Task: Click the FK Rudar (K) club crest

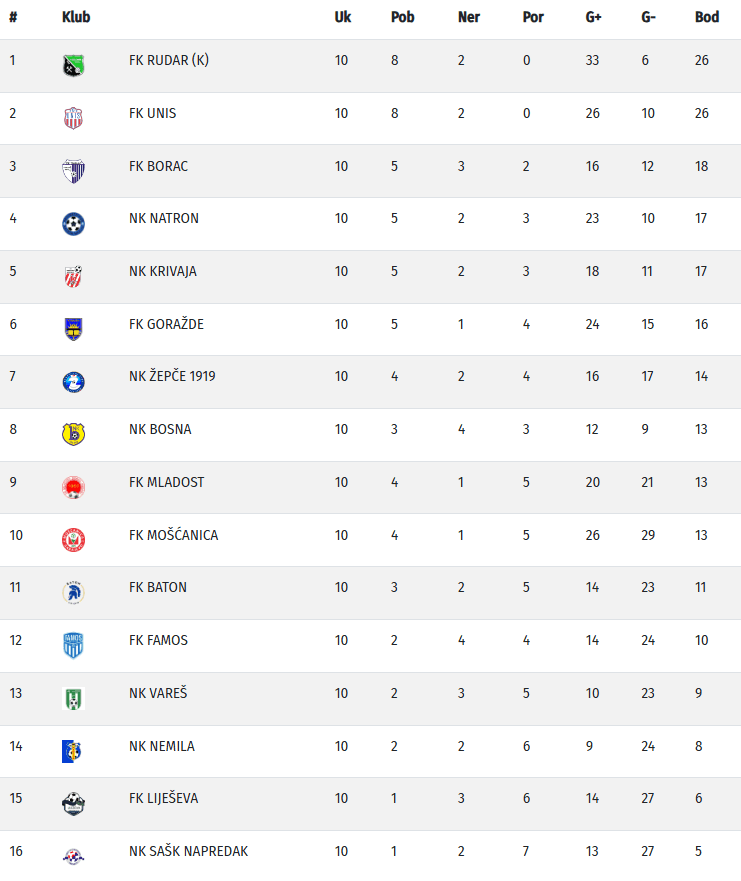Action: pos(73,65)
